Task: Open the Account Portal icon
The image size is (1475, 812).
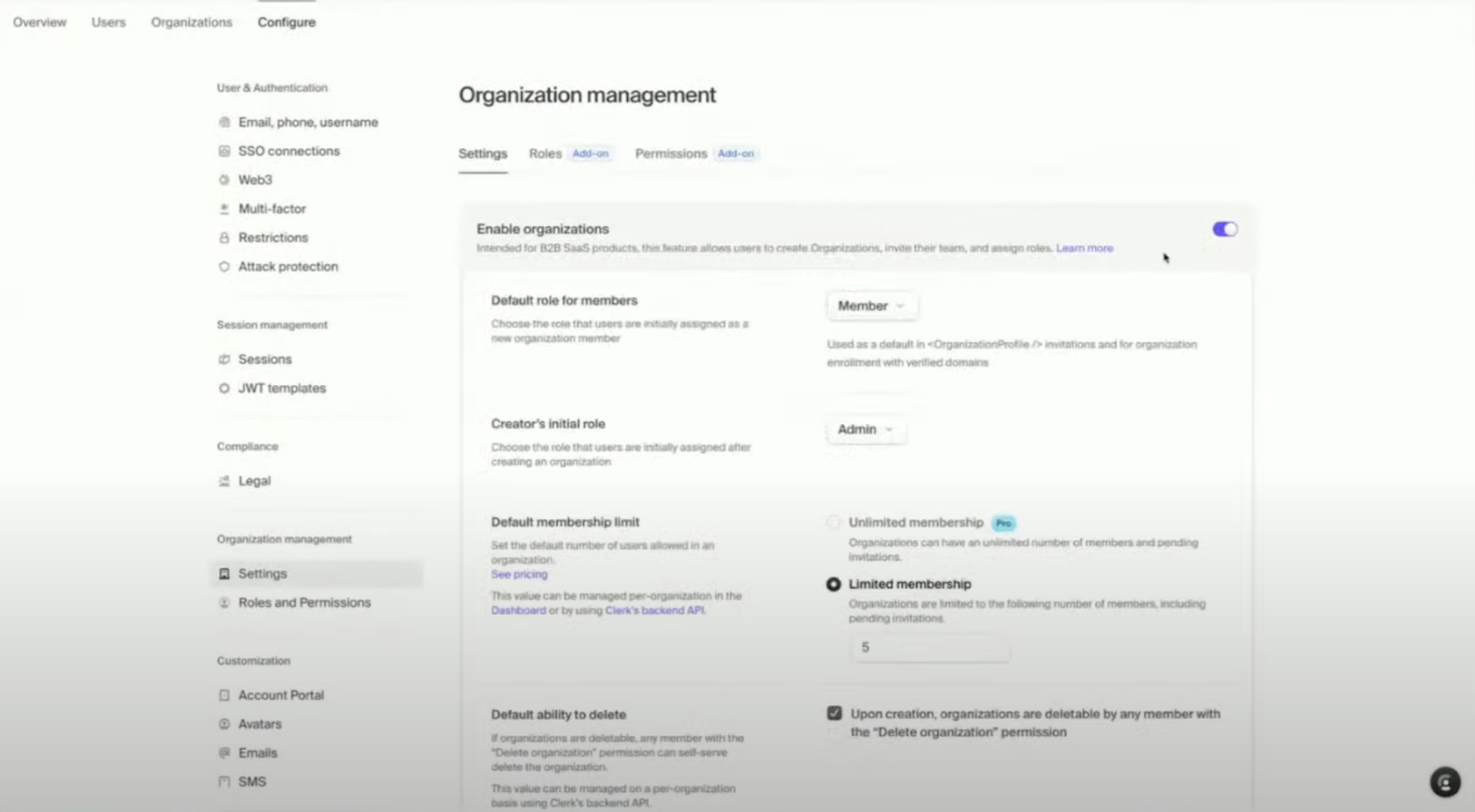Action: [x=224, y=695]
